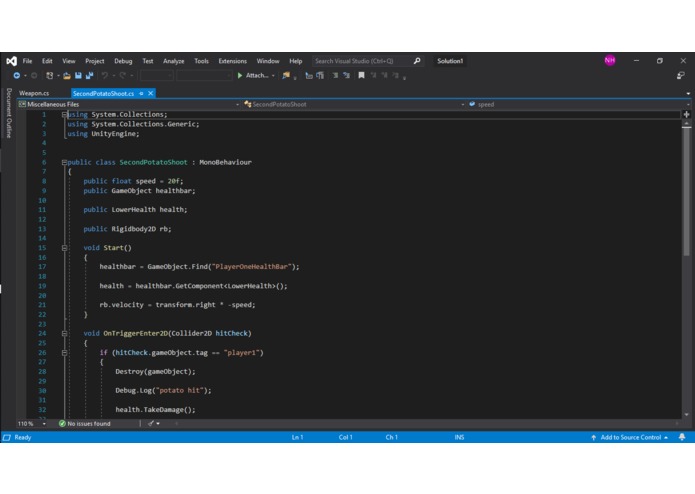Collapse the Start() method block

(x=64, y=248)
